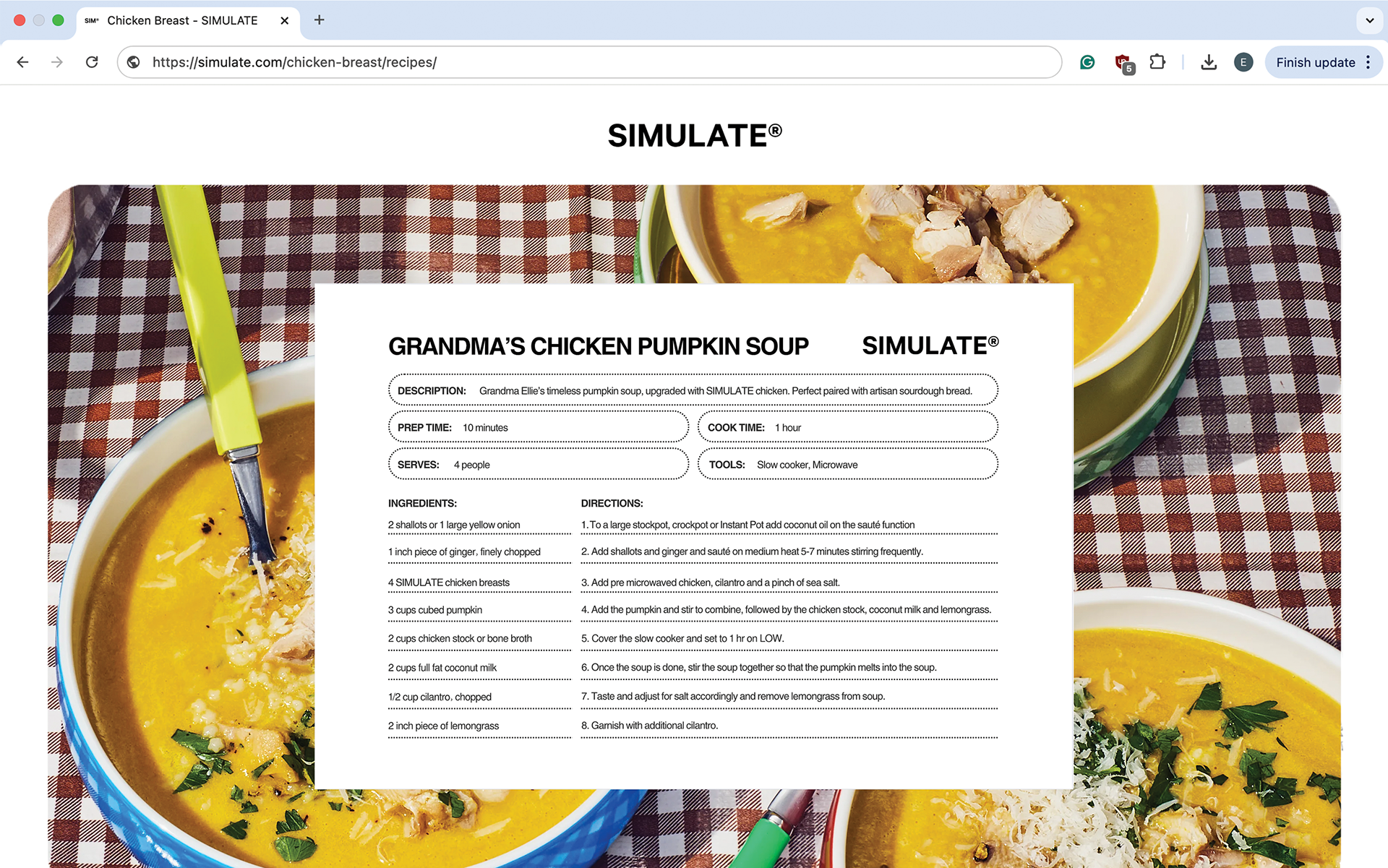Open the red shield ad blocker extension
1388x868 pixels.
[1123, 63]
